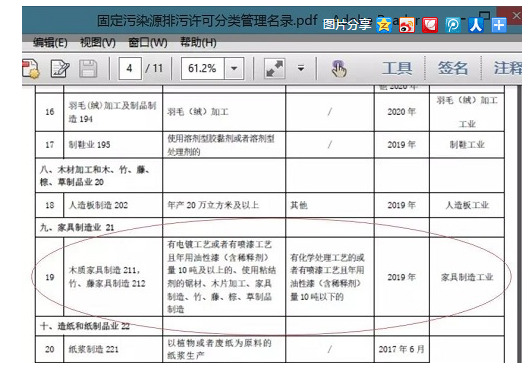Click the 61.2% zoom level box
The image size is (532, 375).
203,69
